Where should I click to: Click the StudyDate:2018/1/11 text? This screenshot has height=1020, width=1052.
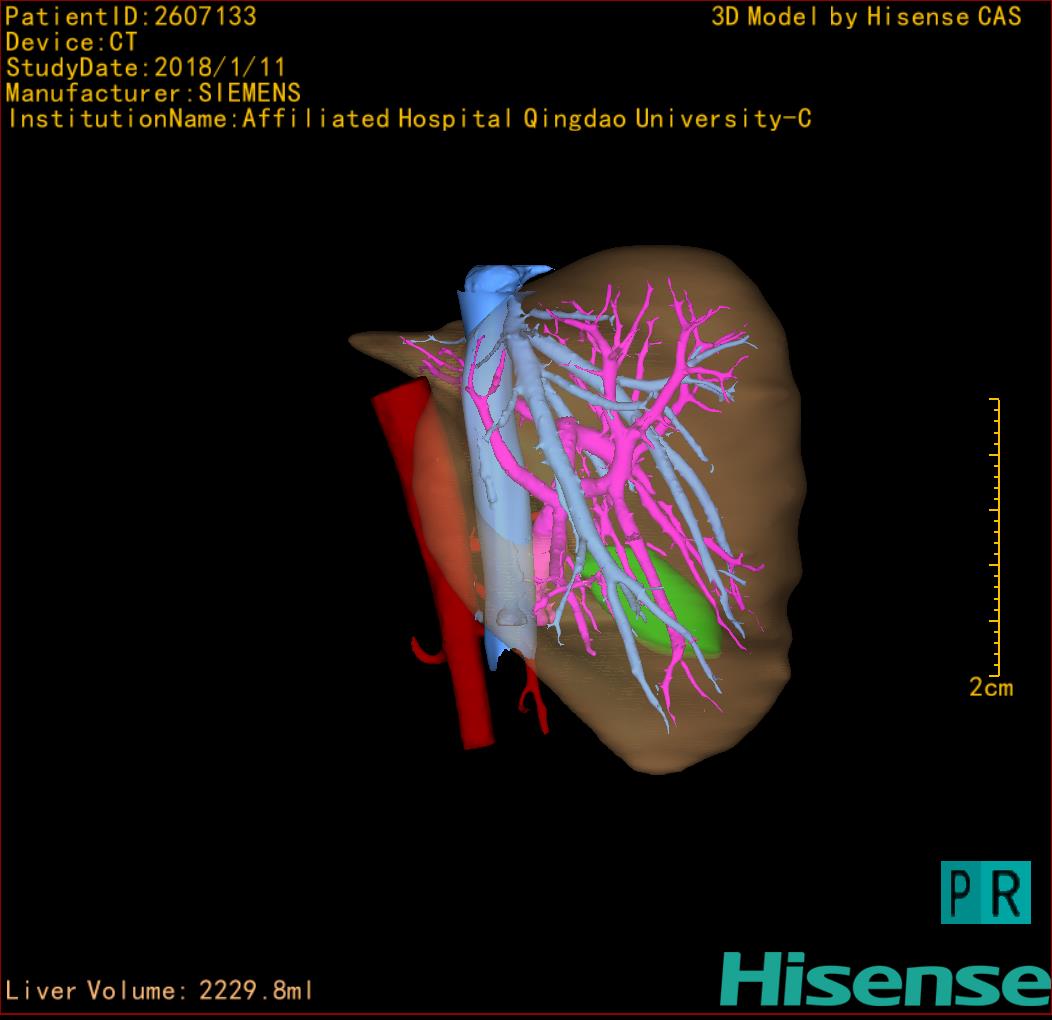tap(146, 68)
